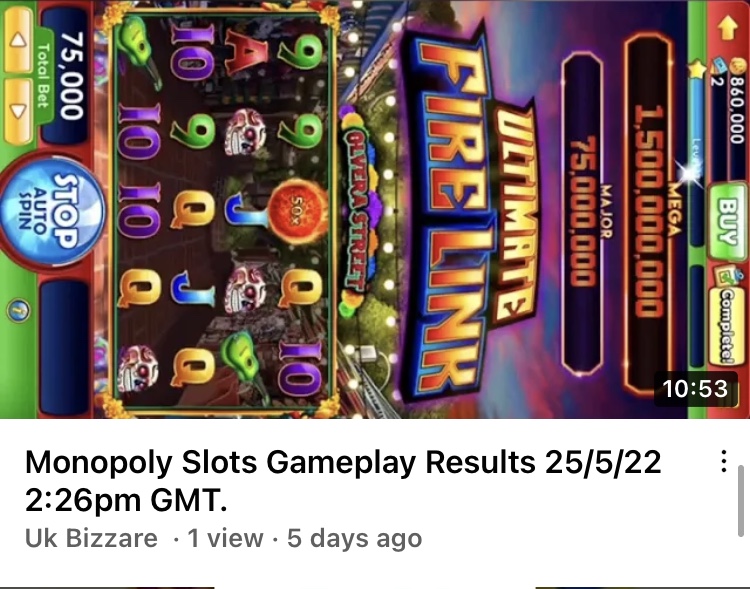Open the small info icon near the spin button
Viewport: 750px width, 589px height.
pos(19,311)
